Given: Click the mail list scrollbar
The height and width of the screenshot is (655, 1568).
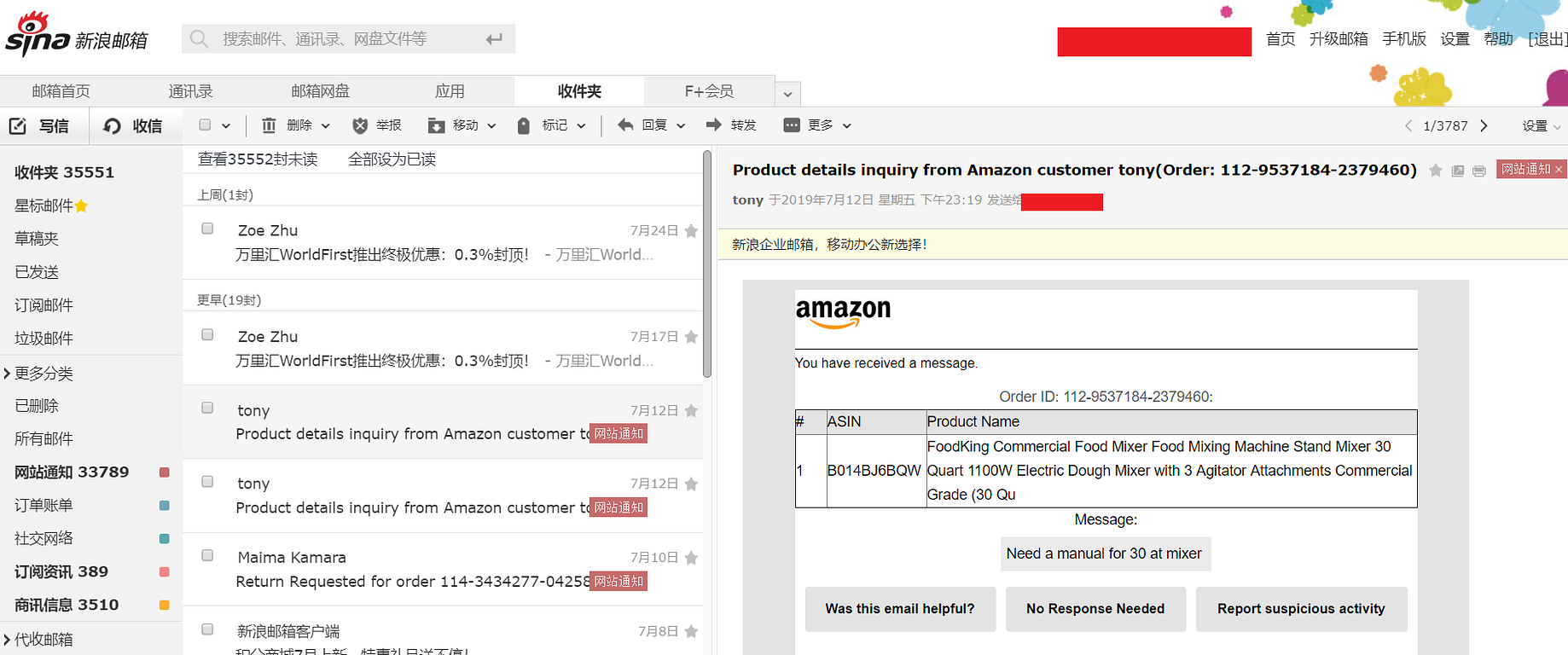Looking at the screenshot, I should 706,264.
